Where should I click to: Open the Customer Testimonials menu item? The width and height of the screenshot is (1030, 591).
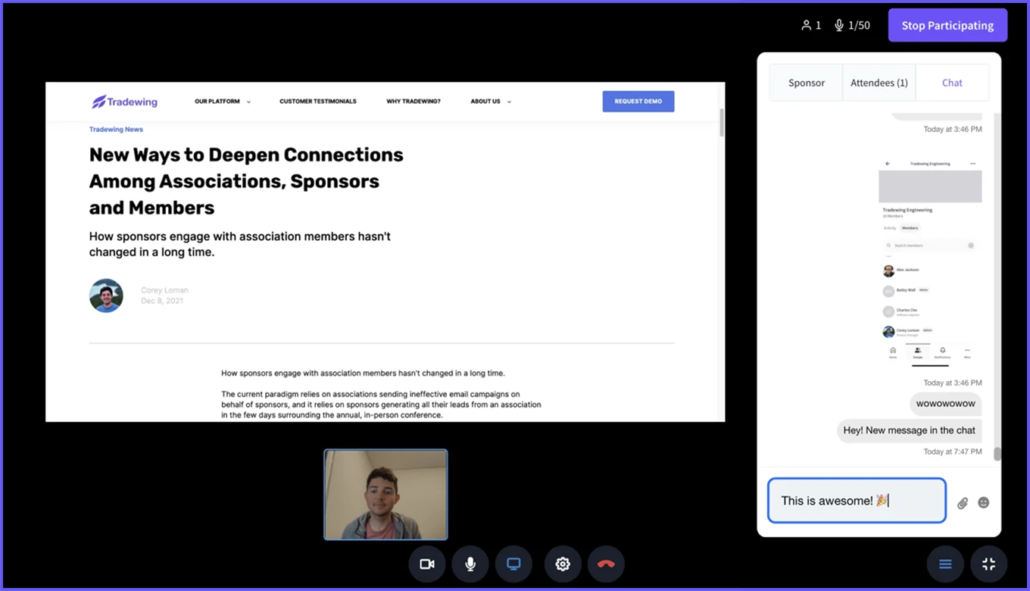(318, 101)
